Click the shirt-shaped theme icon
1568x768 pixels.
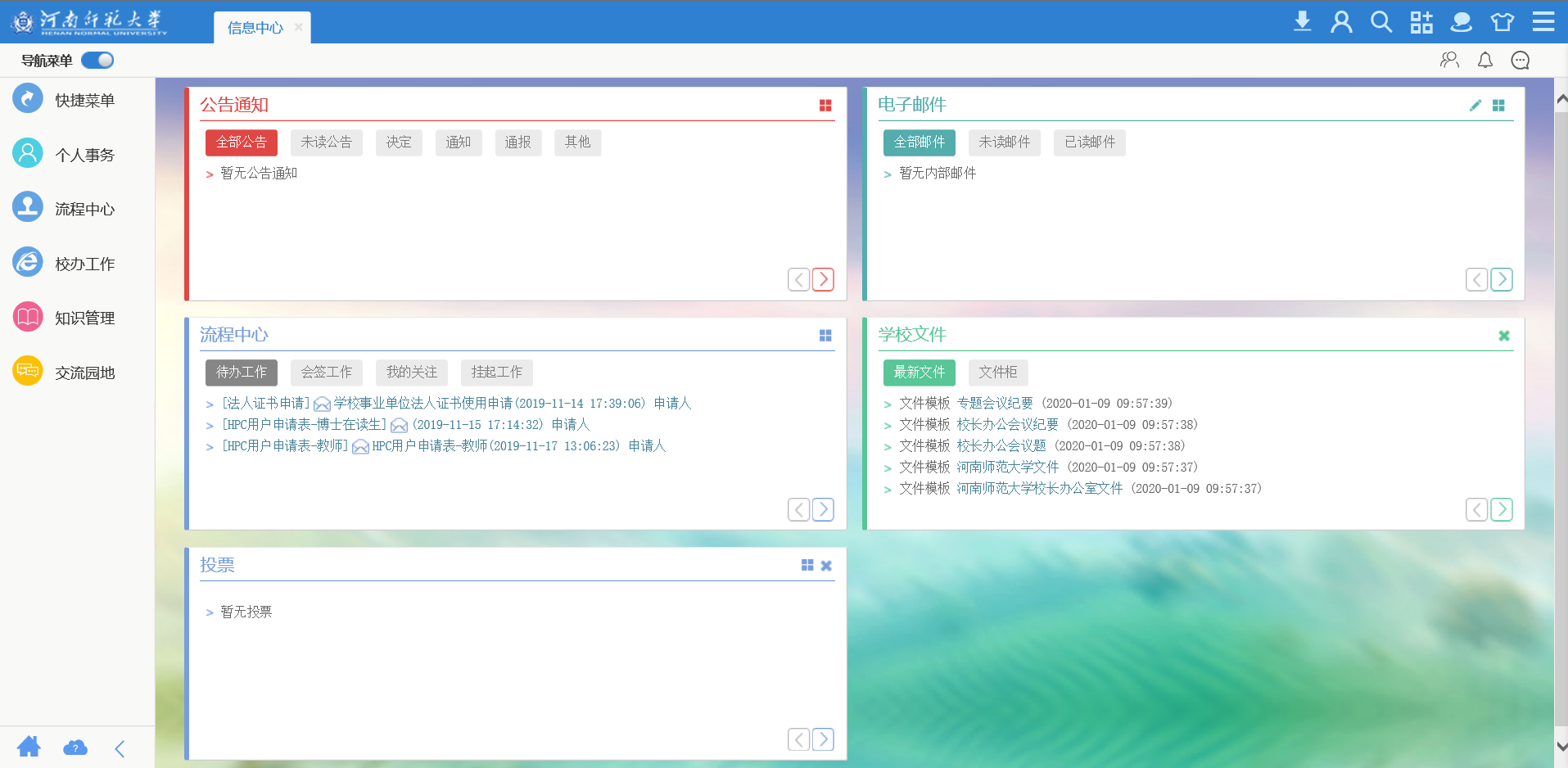point(1502,22)
